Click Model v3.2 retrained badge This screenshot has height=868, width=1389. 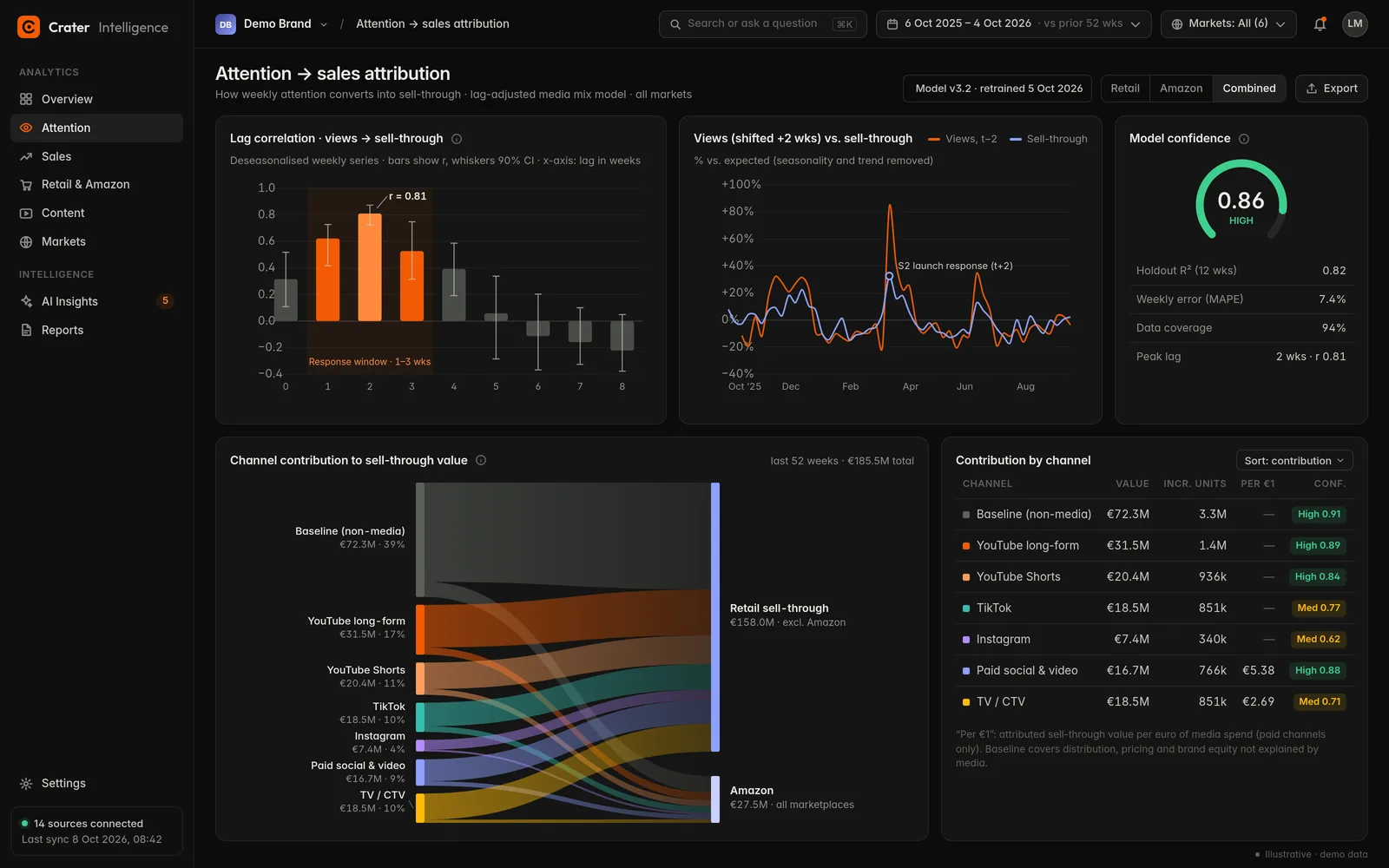(999, 89)
